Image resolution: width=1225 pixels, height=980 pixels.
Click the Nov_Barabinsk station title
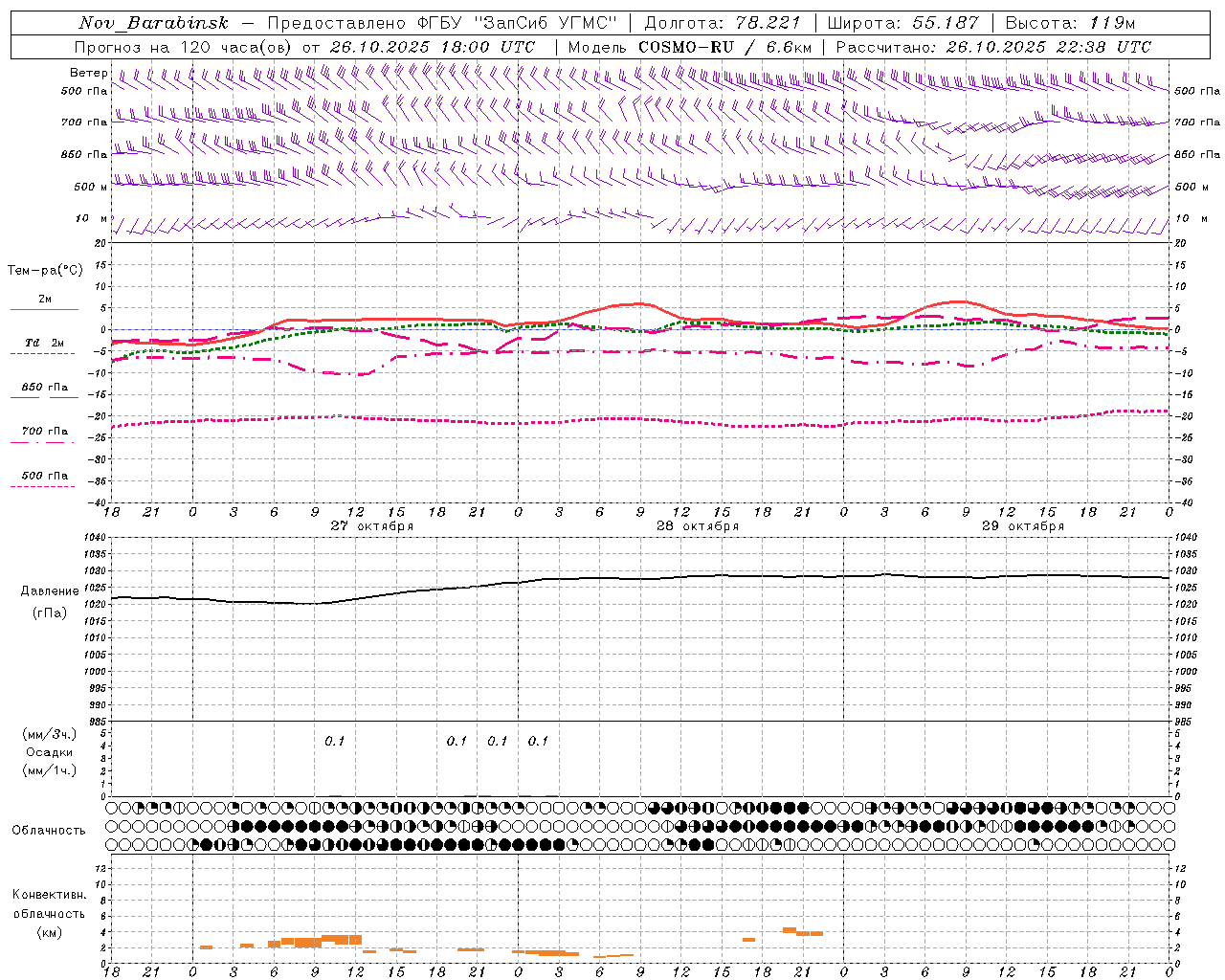(x=153, y=23)
